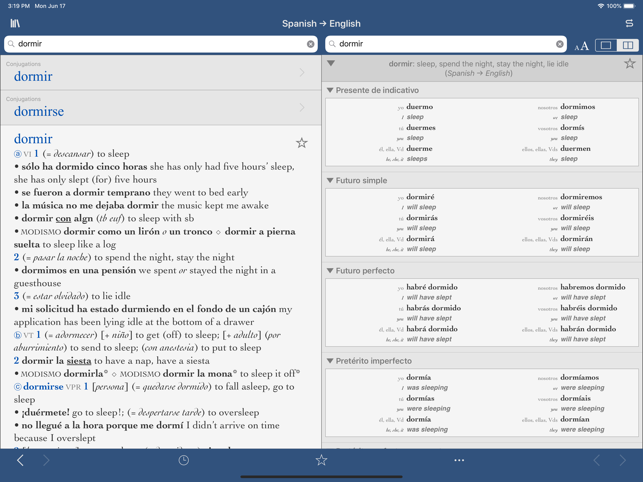Select the 'dormiré' conjugation
Screen dimensions: 643x482
pos(420,197)
